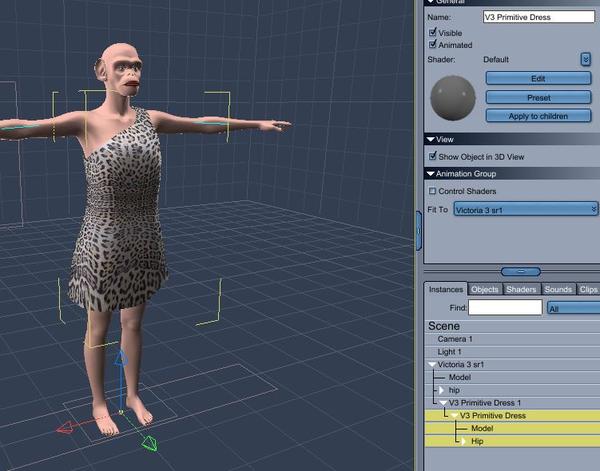Viewport: 600px width, 471px height.
Task: Click the horizontal panel splitter handle
Action: coord(521,272)
